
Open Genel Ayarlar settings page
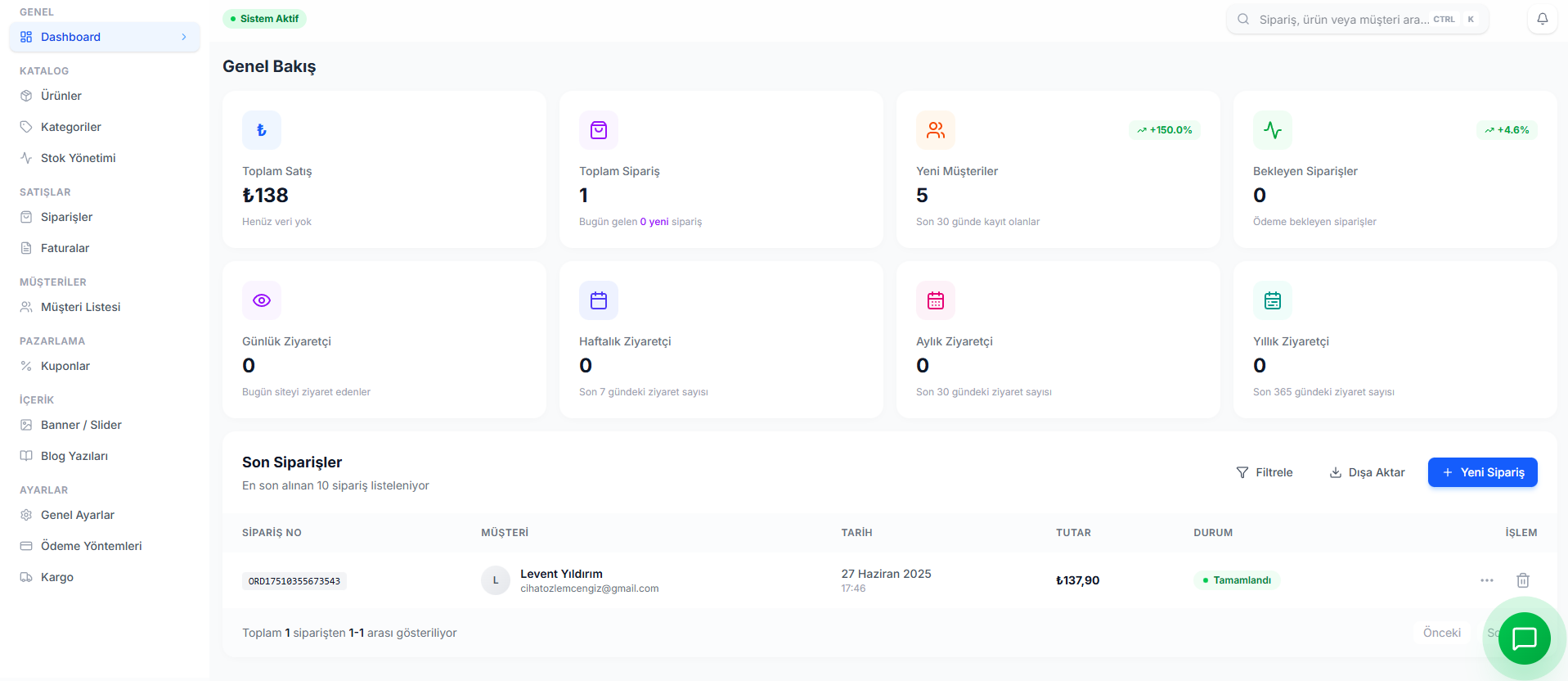coord(78,515)
